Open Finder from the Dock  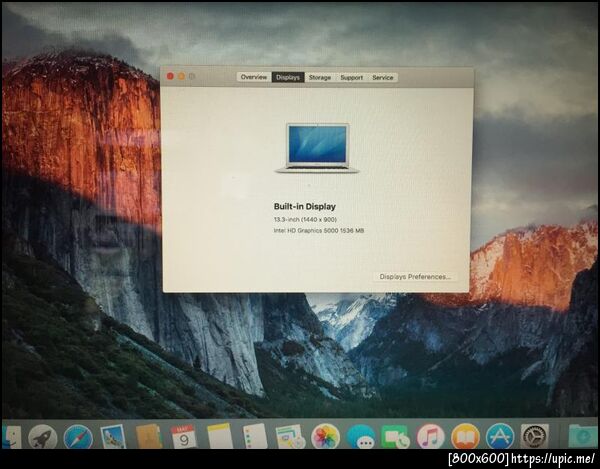click(x=11, y=437)
